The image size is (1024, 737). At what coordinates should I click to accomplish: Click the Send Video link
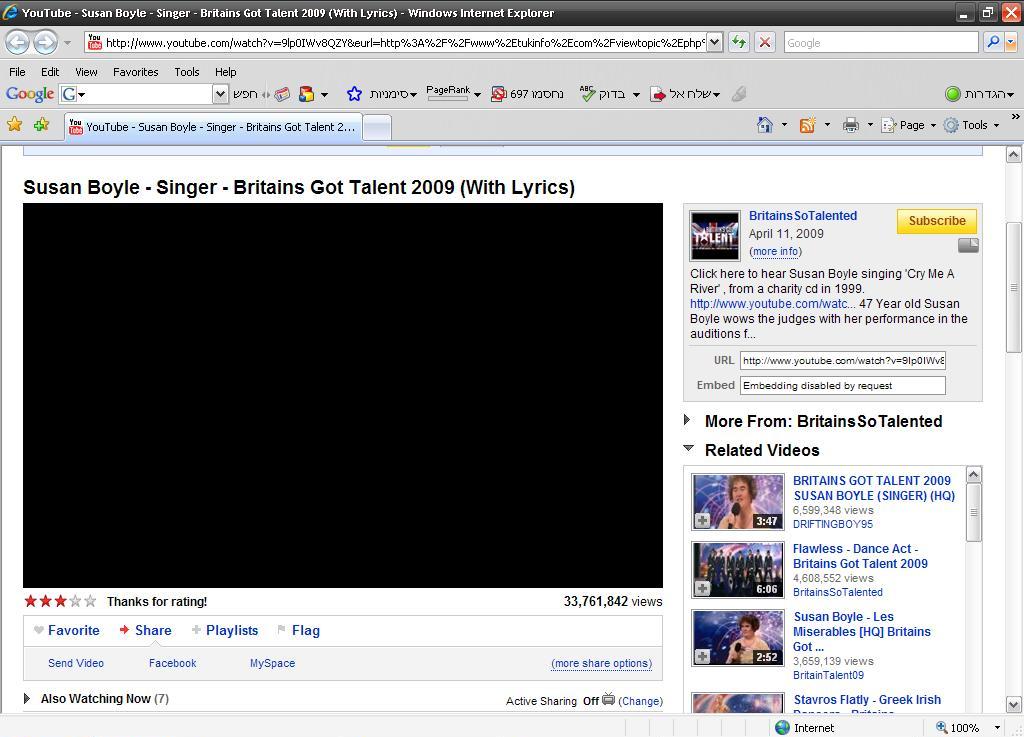point(76,663)
